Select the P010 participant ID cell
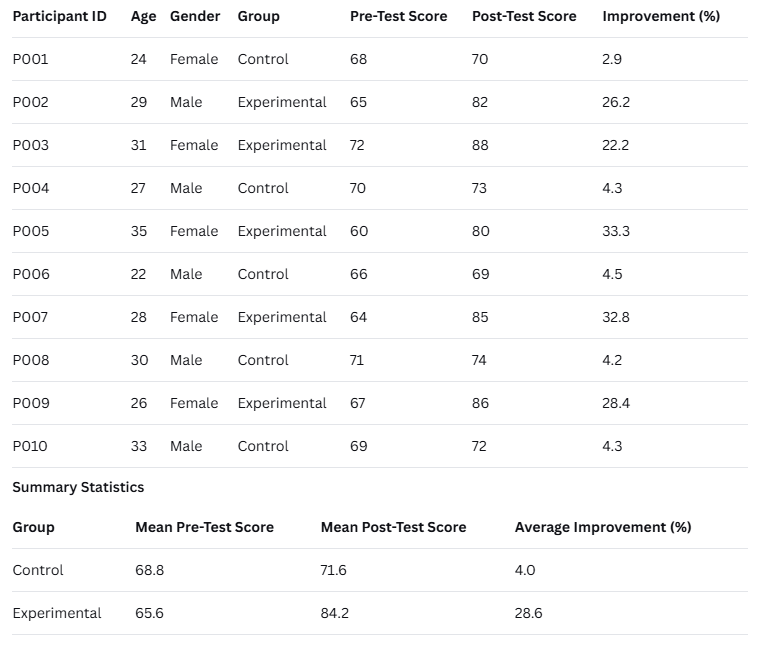 (x=30, y=446)
